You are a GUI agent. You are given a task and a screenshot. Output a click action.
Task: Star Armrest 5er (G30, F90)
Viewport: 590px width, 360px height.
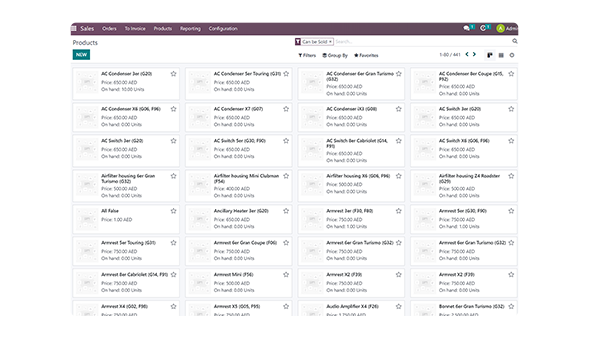click(511, 211)
